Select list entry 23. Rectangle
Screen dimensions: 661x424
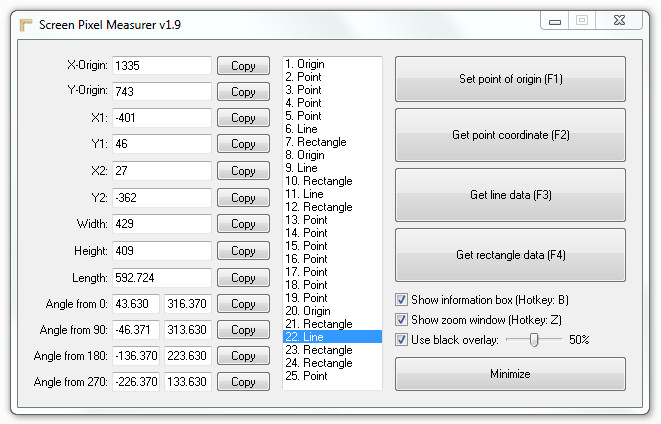point(332,350)
